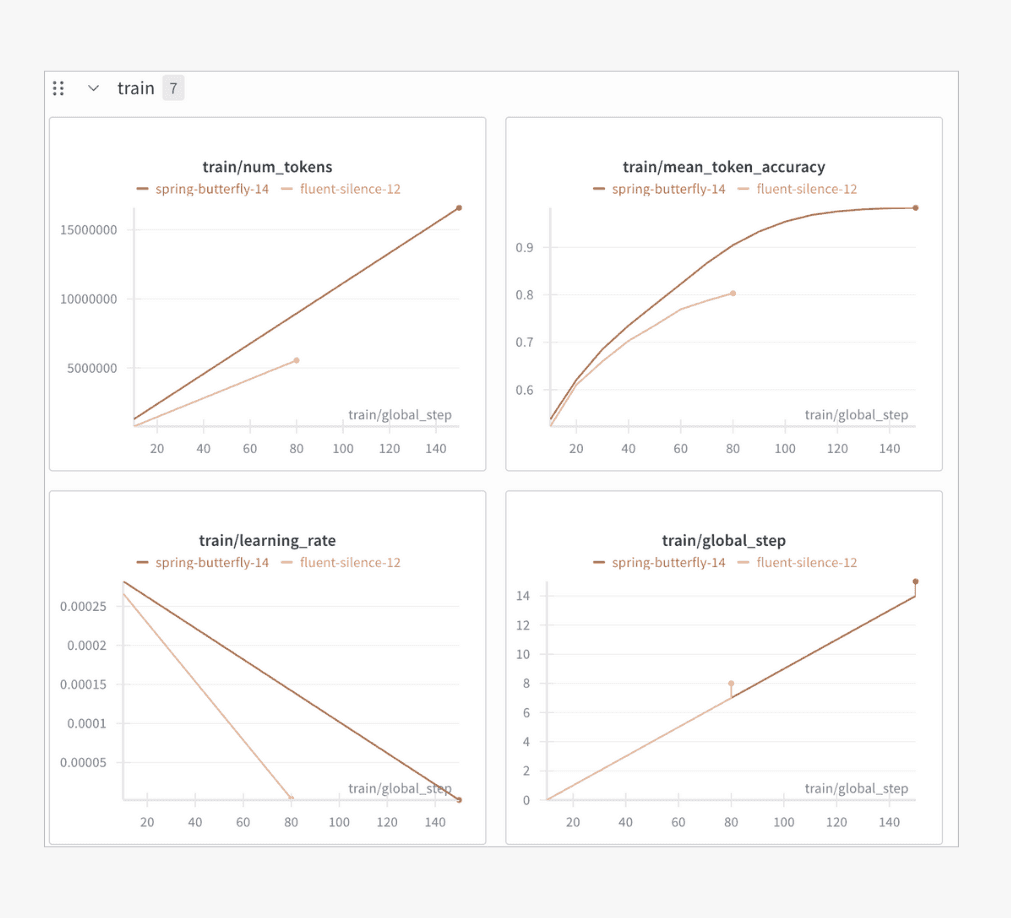Click the dots grid icon in the section header
Viewport: 1011px width, 918px height.
pos(58,88)
